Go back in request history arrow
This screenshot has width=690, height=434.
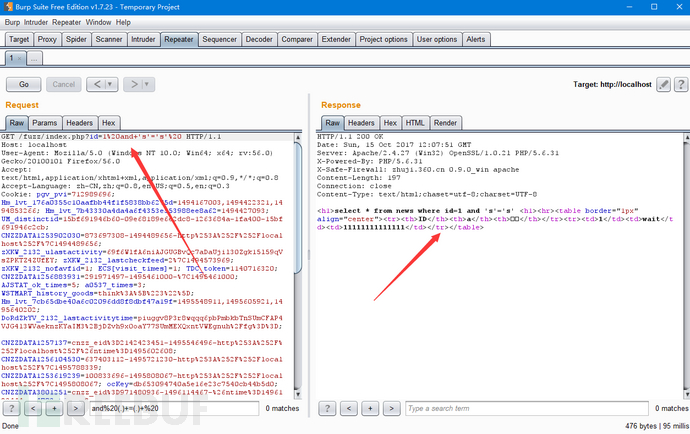coord(97,84)
